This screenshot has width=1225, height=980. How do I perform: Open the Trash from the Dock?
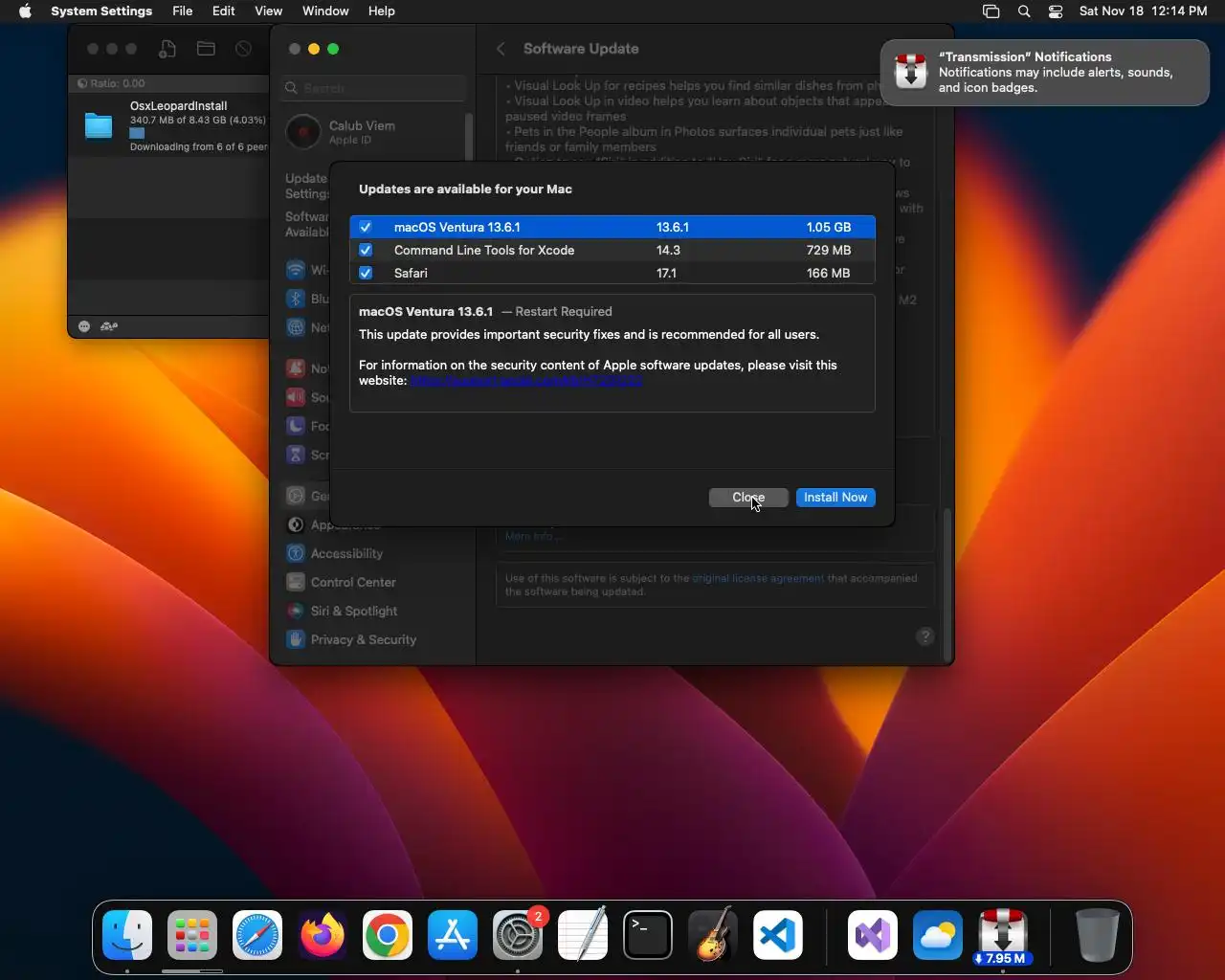click(1097, 935)
